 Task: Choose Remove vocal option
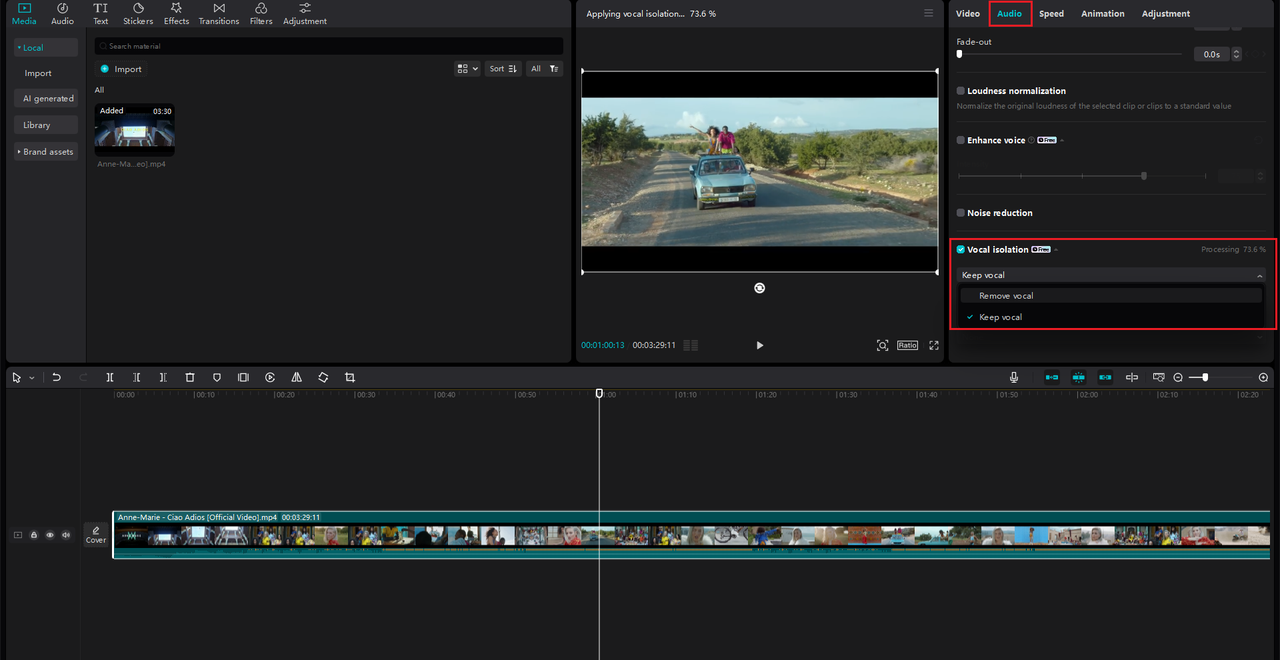1111,296
